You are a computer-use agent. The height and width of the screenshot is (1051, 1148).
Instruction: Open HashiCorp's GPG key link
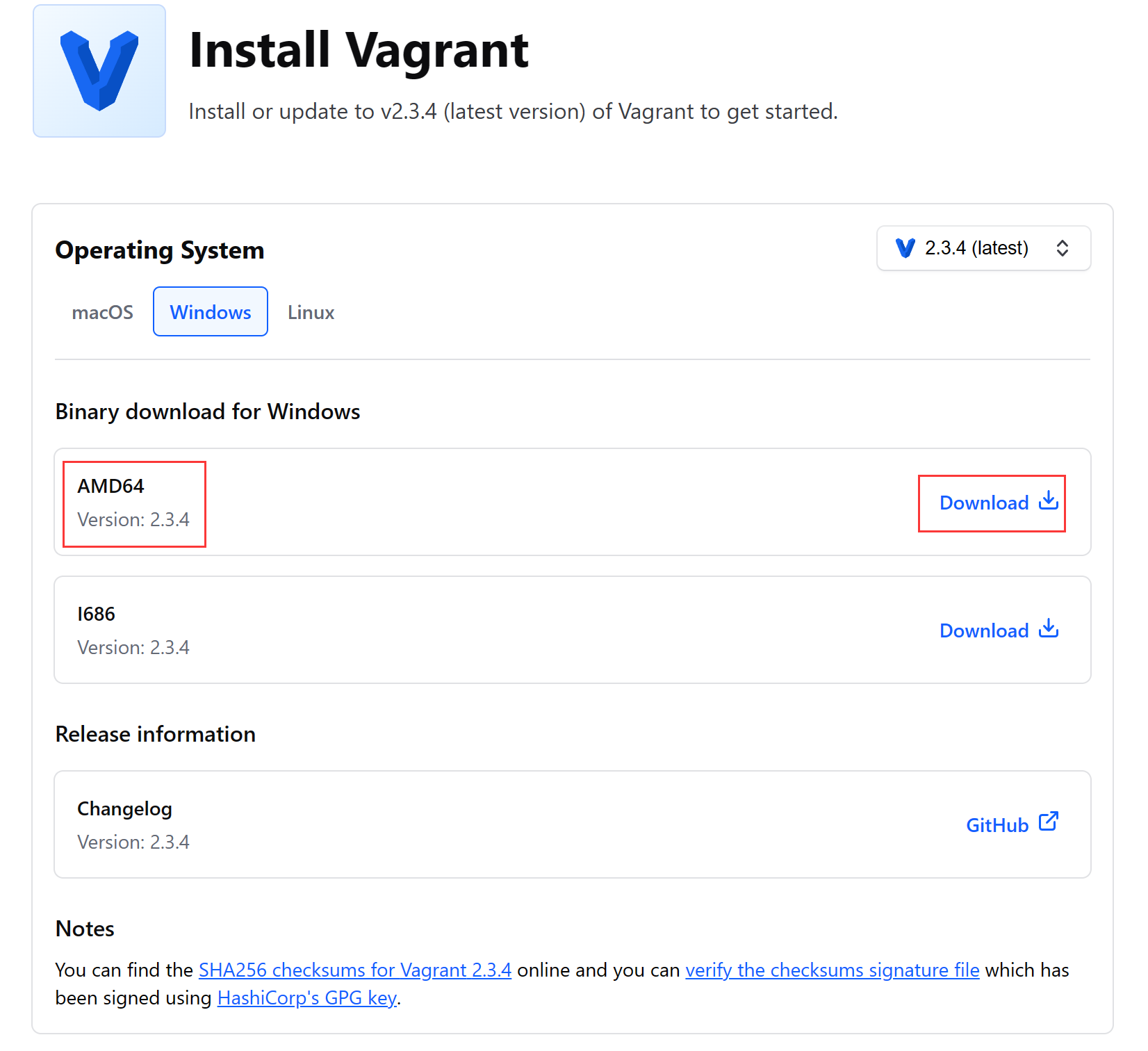pos(306,998)
